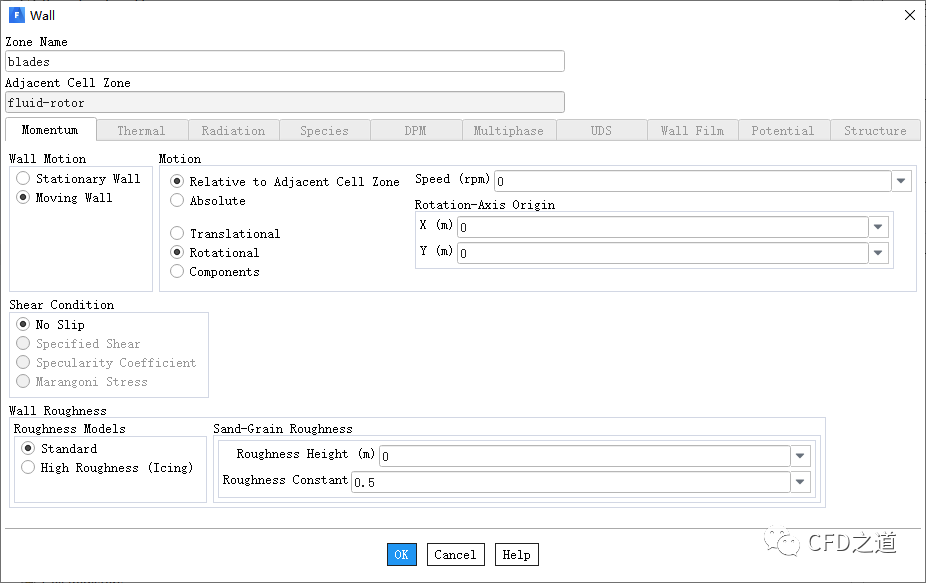
Task: Click the Cancel button
Action: (455, 555)
